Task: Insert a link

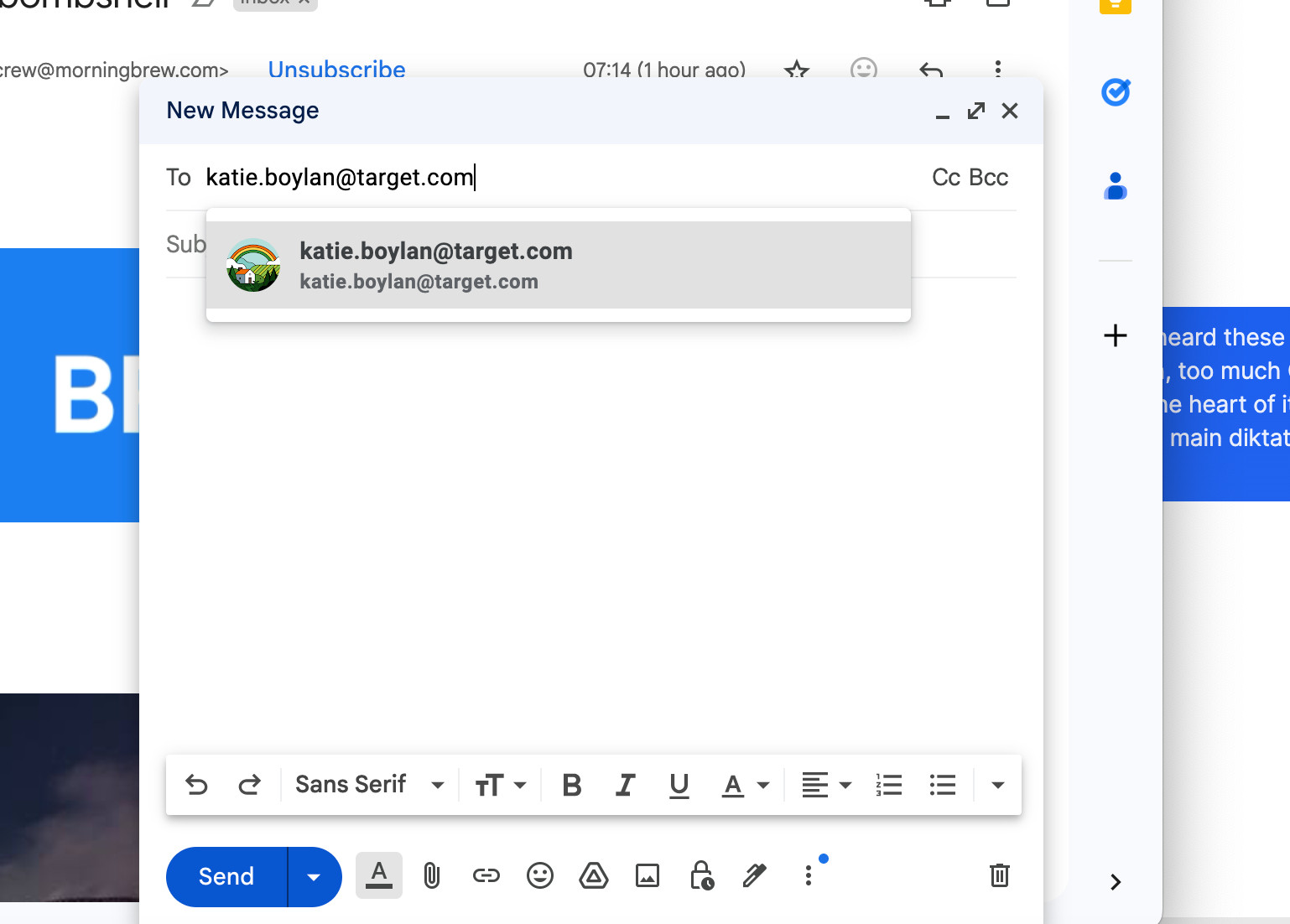Action: 486,876
